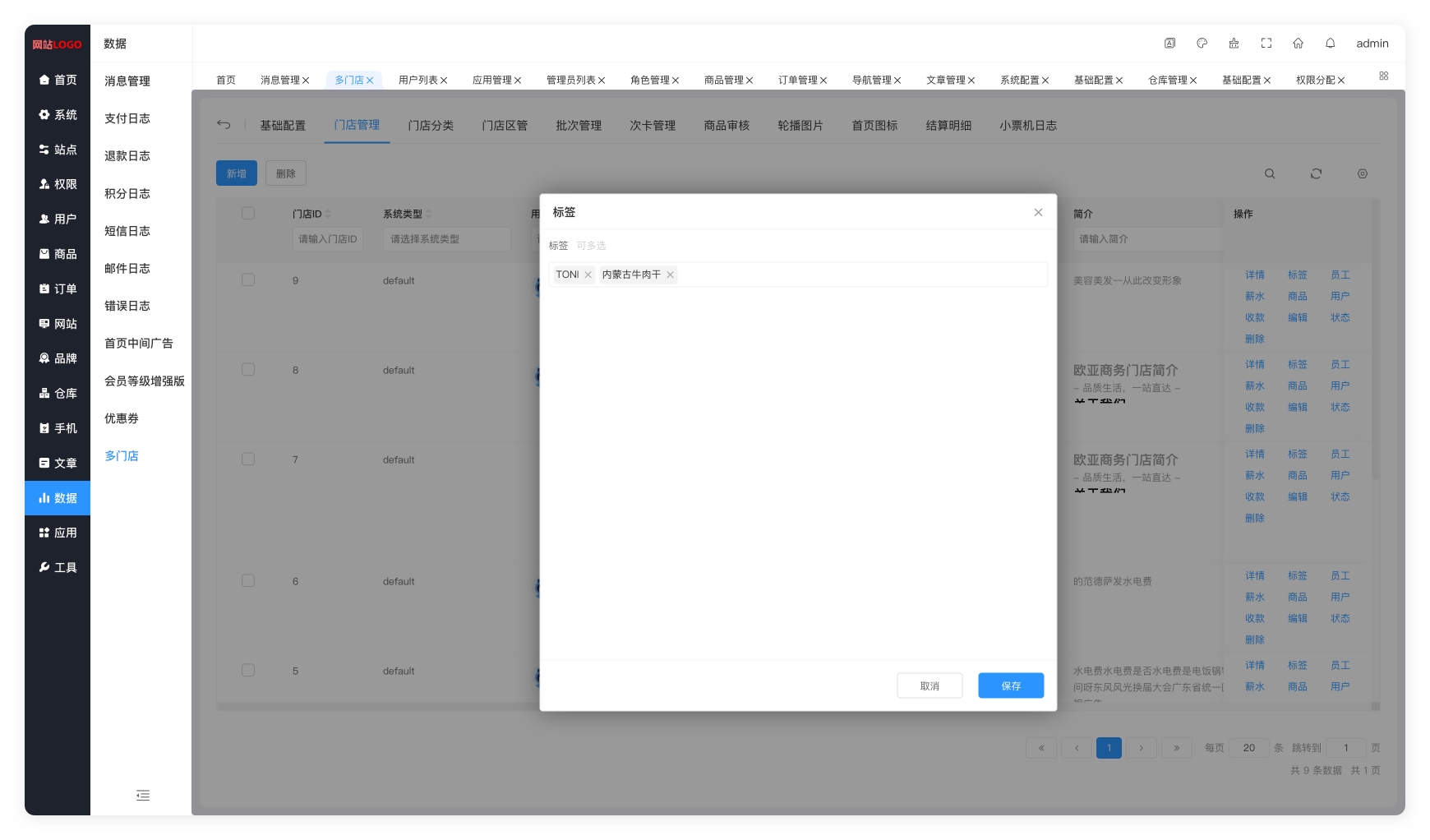Open the theme palette icon

pos(1202,44)
